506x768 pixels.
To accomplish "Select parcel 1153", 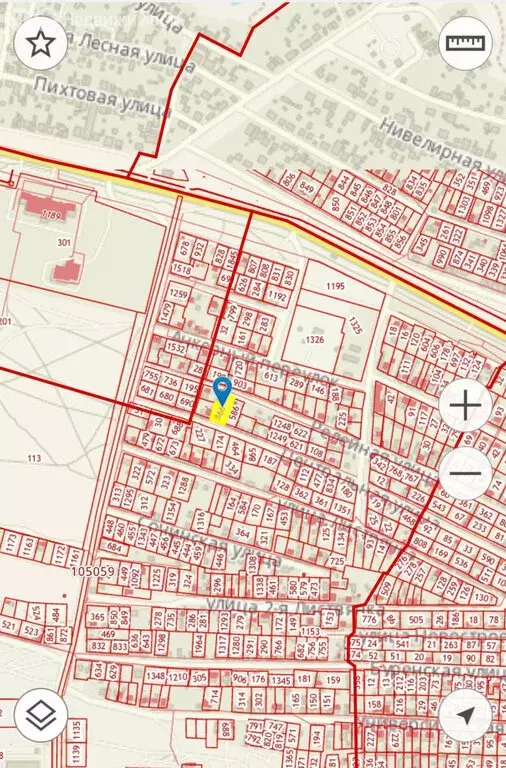I will [x=310, y=632].
